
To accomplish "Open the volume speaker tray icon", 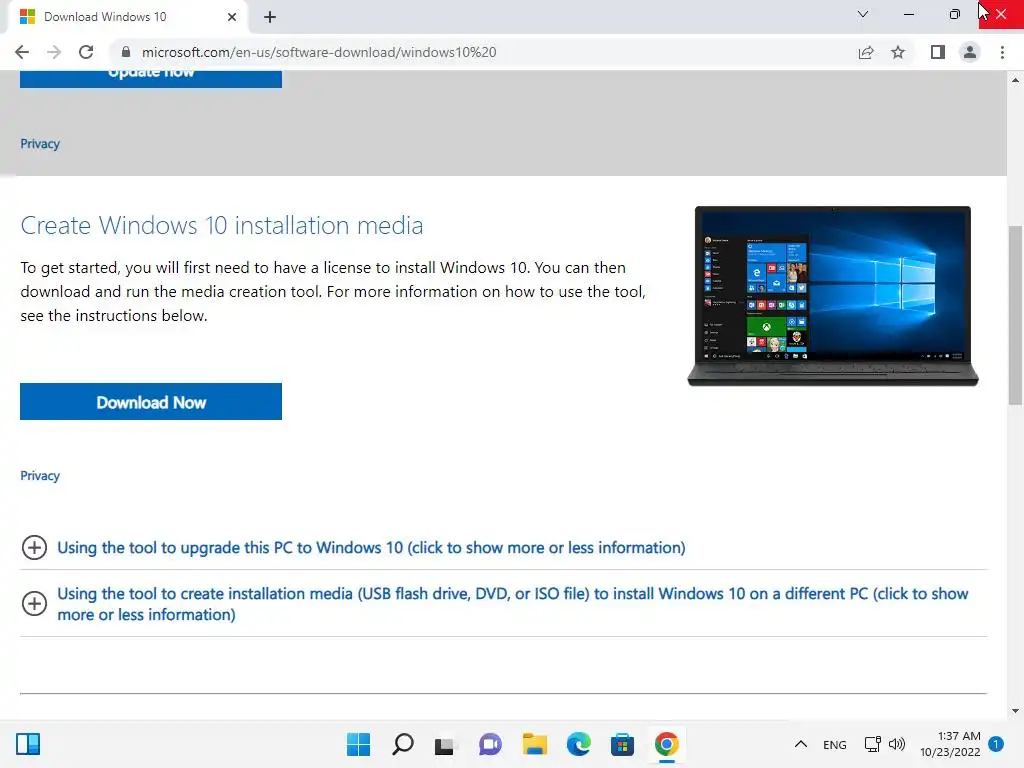I will (x=897, y=744).
